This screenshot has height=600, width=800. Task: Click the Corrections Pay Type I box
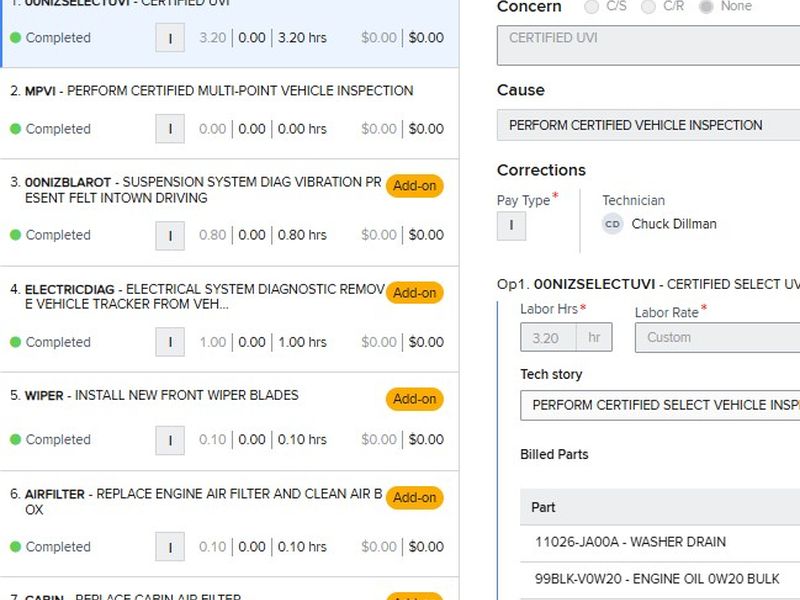pyautogui.click(x=511, y=225)
